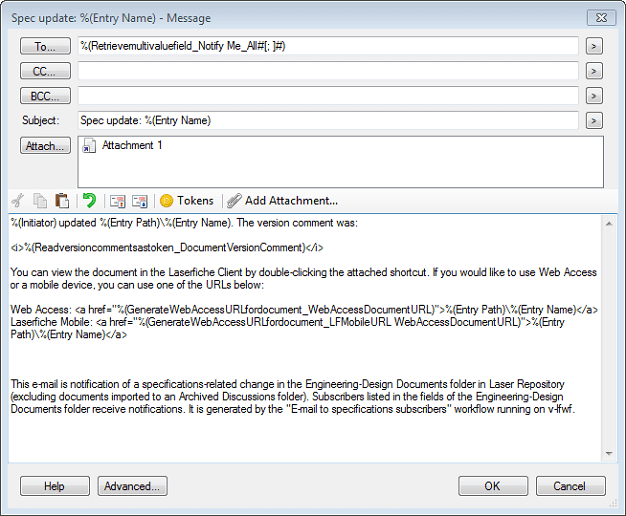Click the Help button
Image resolution: width=626 pixels, height=516 pixels.
click(x=55, y=486)
